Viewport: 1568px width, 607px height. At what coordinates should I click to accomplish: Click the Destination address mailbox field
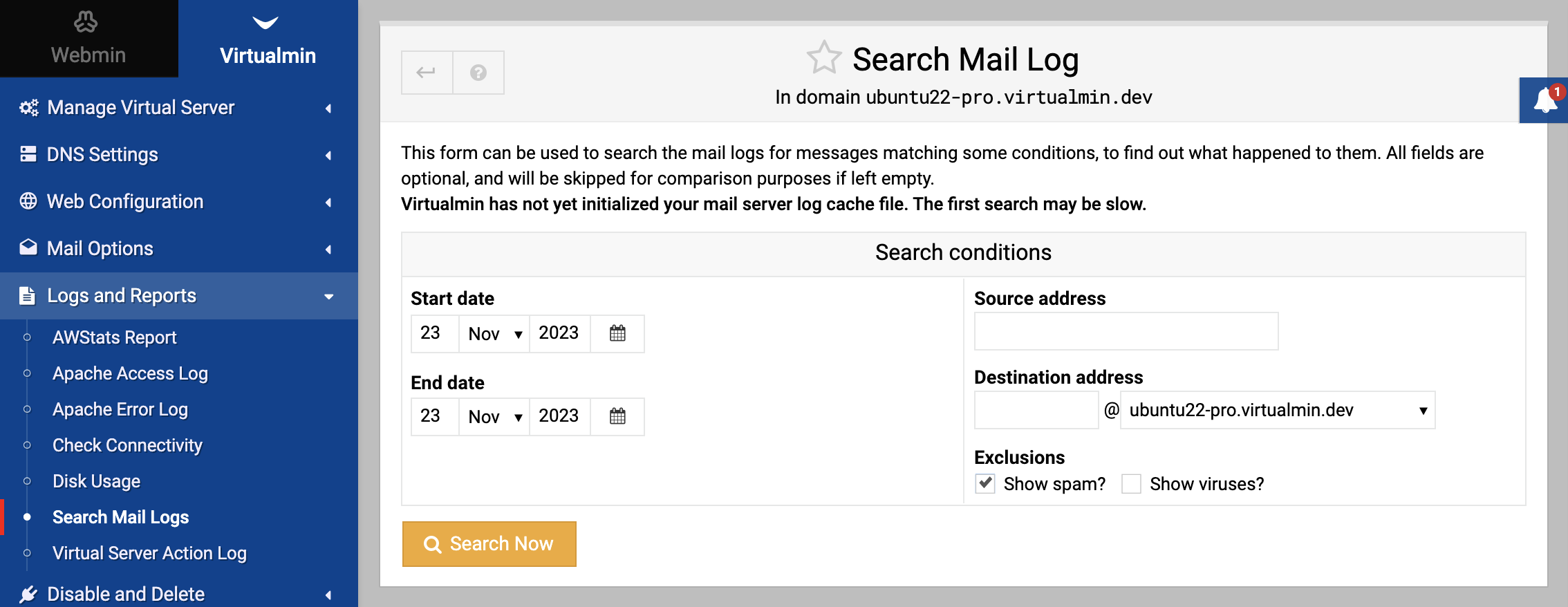(x=1036, y=410)
